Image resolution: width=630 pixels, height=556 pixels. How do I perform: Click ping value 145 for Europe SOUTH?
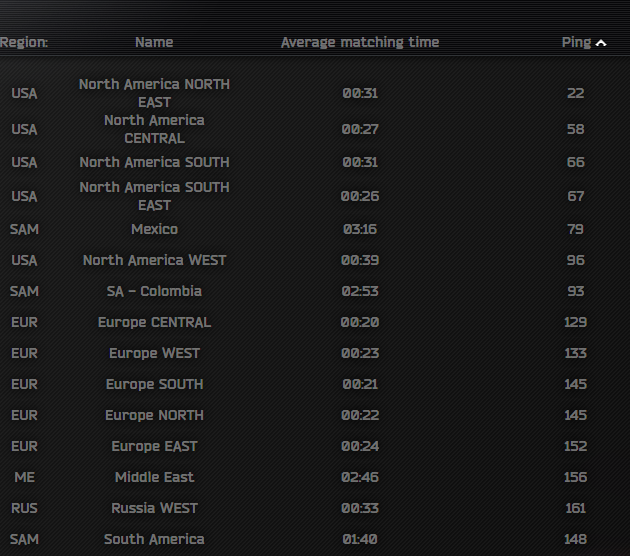pos(575,384)
